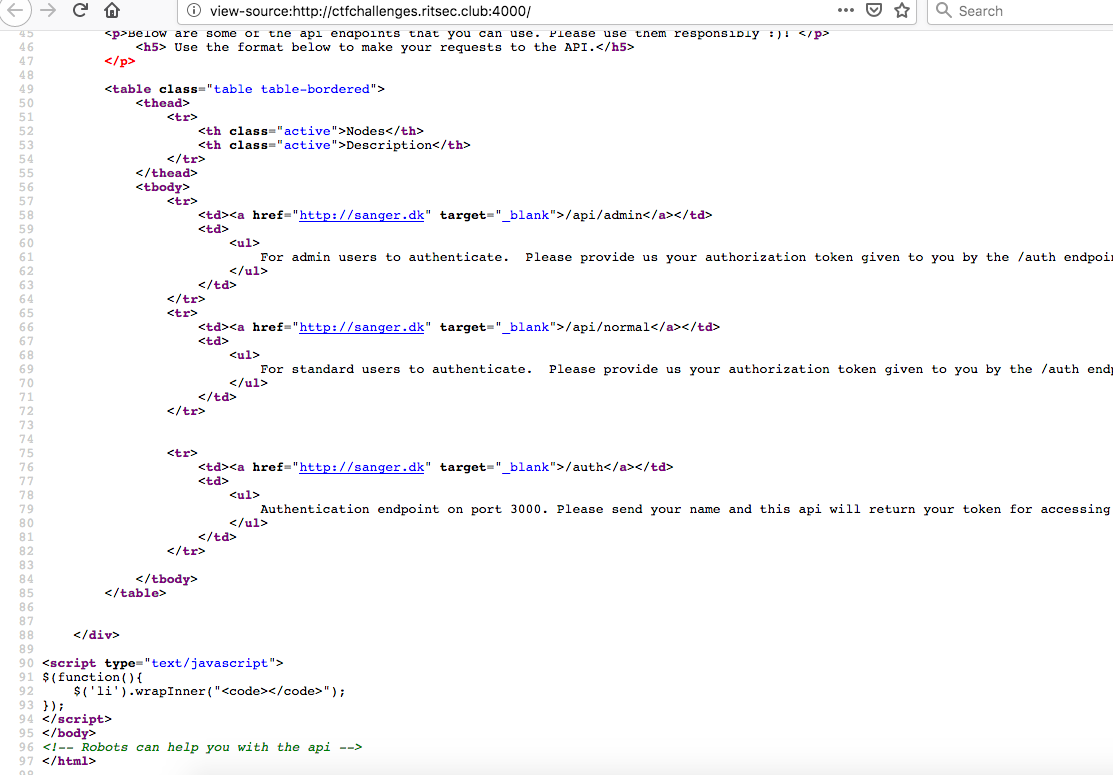Screen dimensions: 1113x775
Task: Click the browser back arrow button
Action: point(12,10)
